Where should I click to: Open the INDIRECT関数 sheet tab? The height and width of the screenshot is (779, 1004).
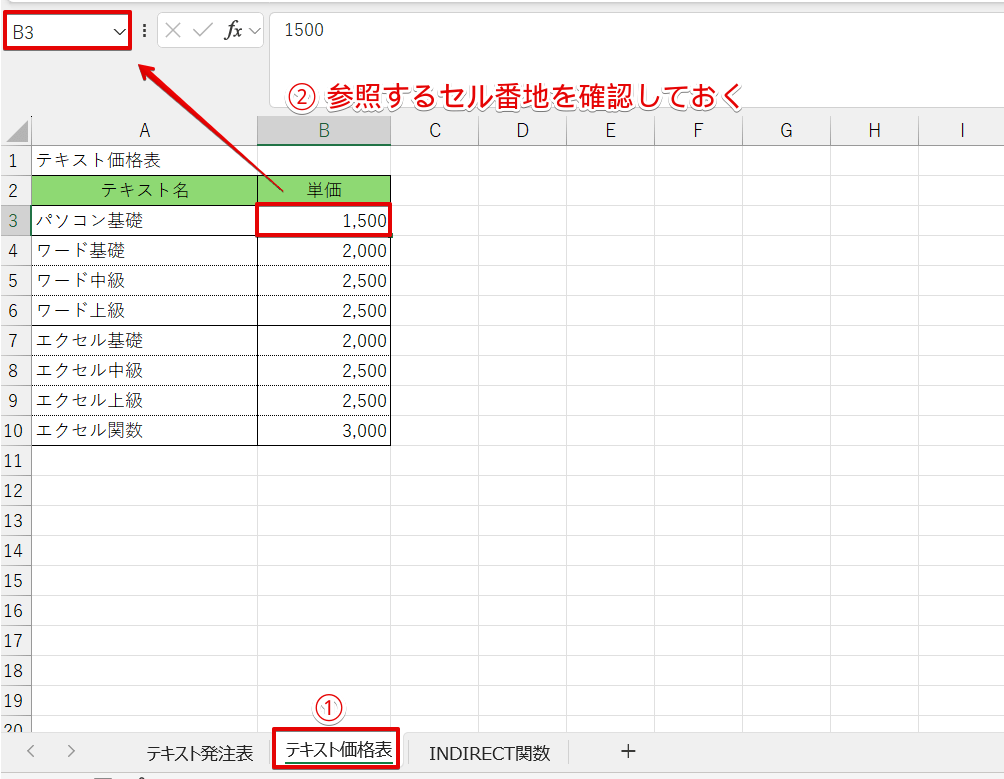tap(489, 753)
